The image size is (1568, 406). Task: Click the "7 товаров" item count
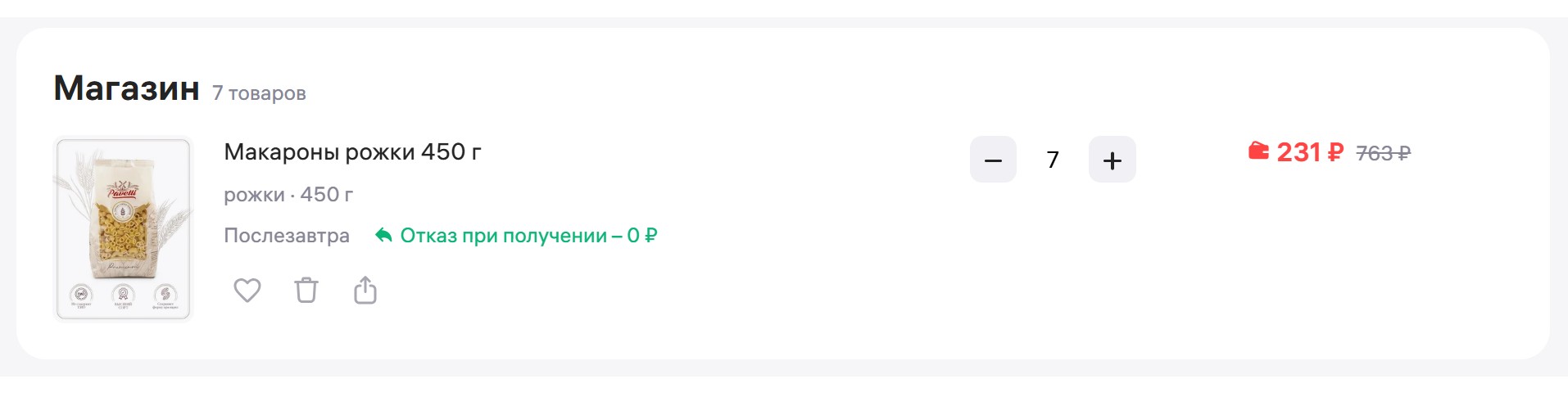259,93
